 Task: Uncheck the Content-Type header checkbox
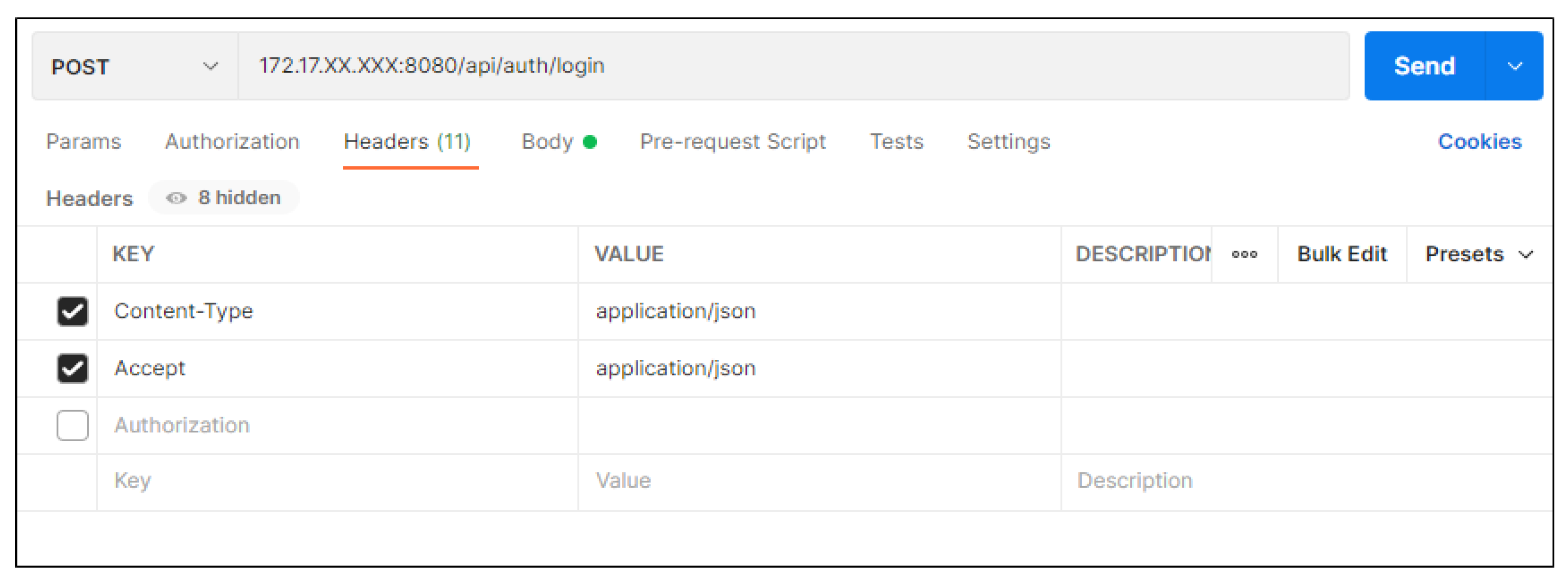click(x=72, y=311)
